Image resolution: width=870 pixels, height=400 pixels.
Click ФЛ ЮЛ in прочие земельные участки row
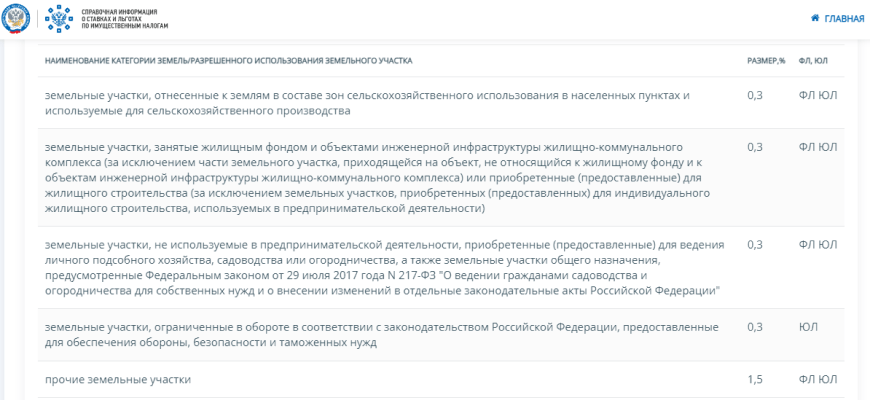[818, 380]
